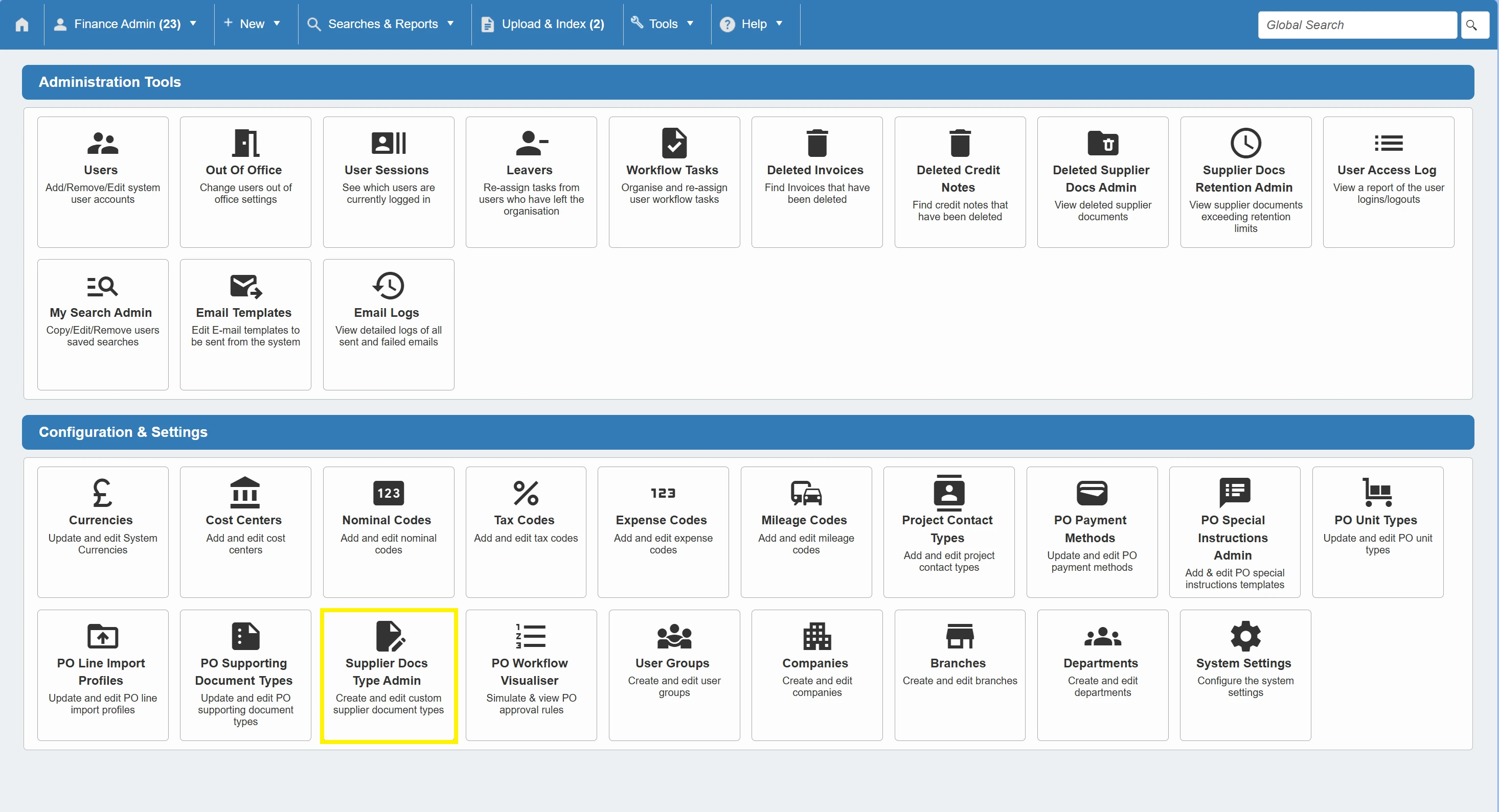Open Email Templates envelope icon
The image size is (1499, 812).
point(245,286)
